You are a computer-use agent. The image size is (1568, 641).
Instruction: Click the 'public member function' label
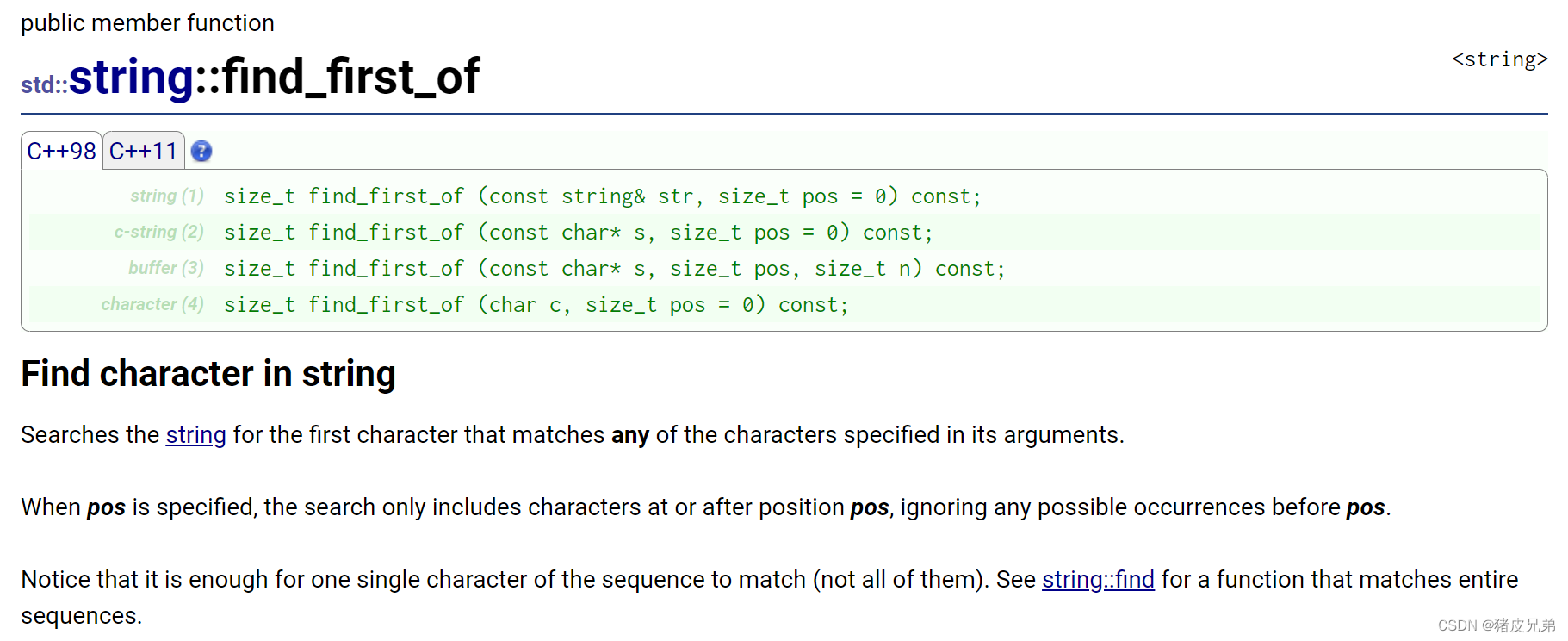click(x=147, y=23)
